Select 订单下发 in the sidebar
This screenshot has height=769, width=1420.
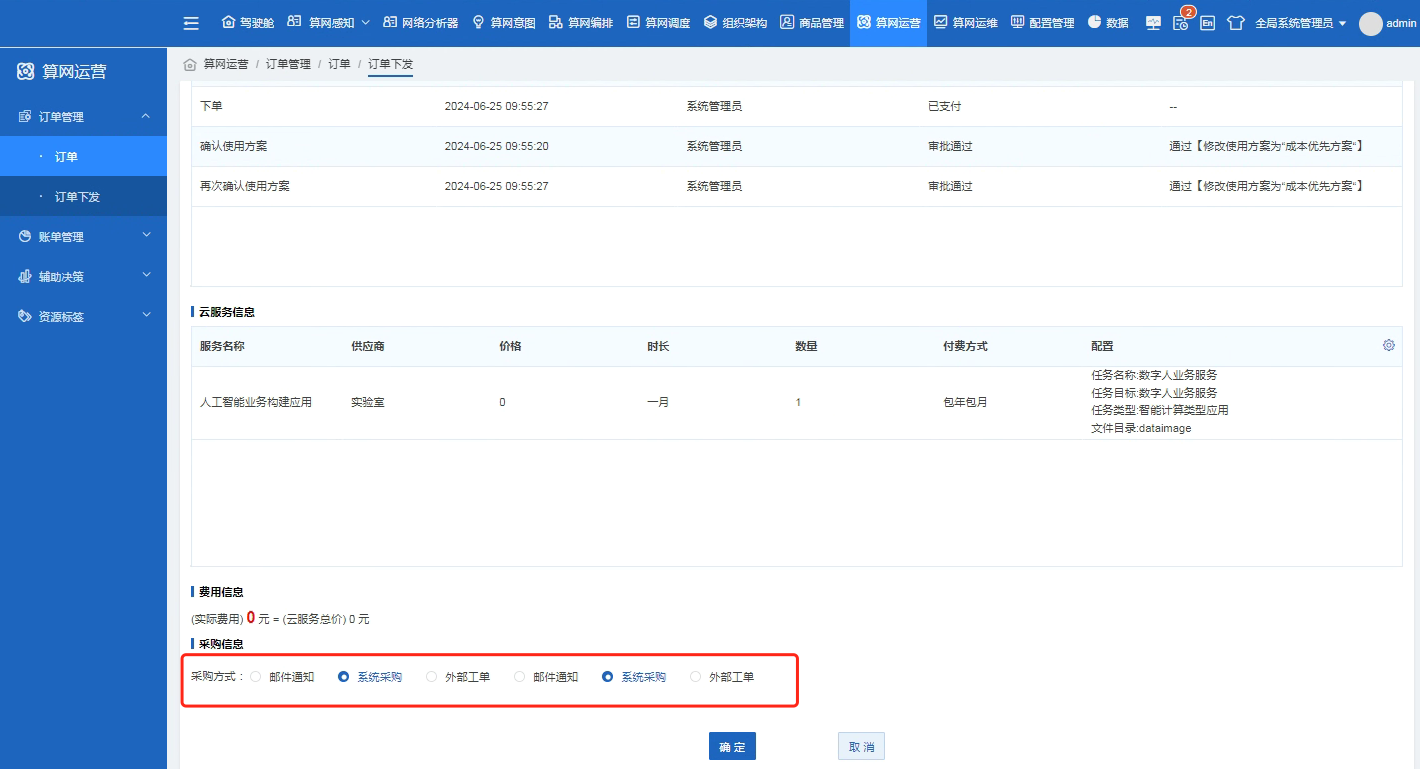point(83,197)
